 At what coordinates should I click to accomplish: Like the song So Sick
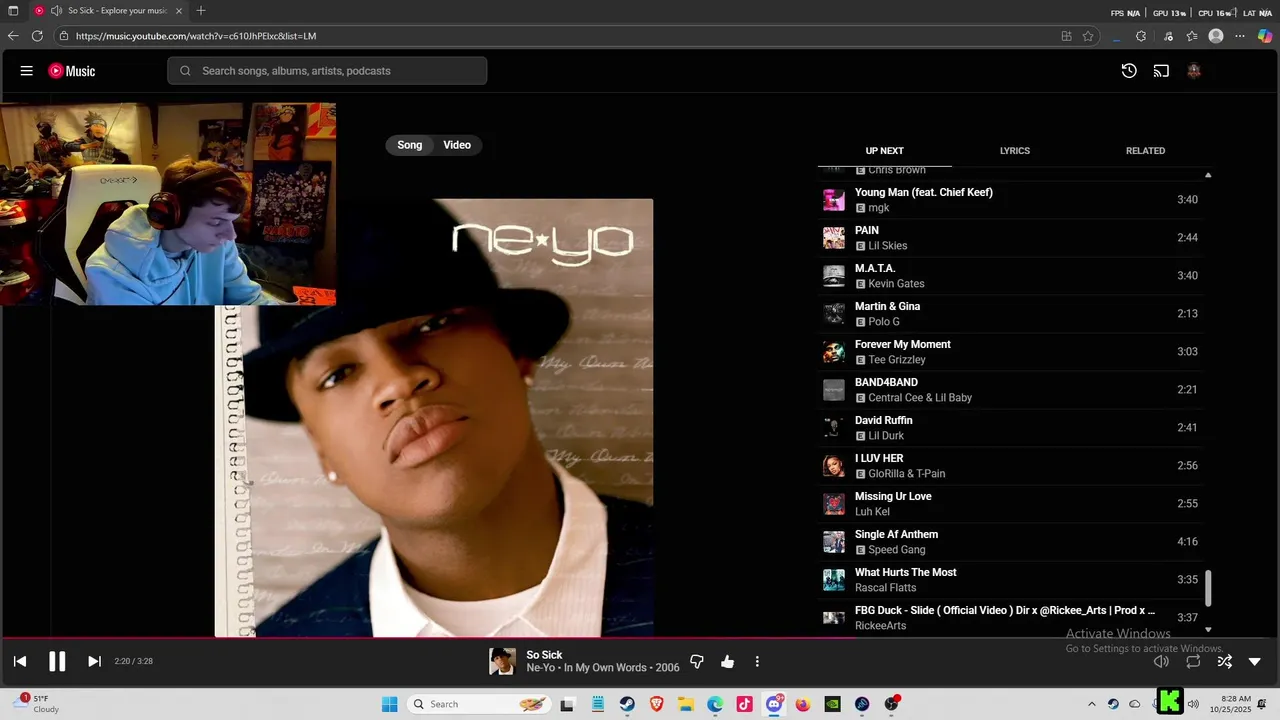(727, 662)
